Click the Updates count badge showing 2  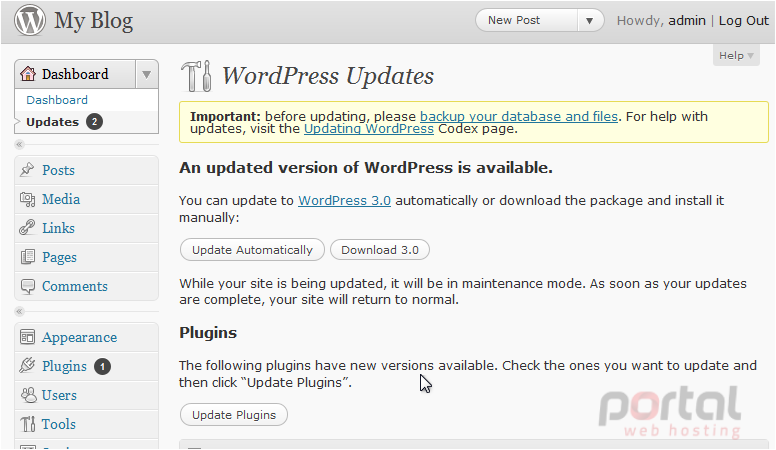coord(95,121)
